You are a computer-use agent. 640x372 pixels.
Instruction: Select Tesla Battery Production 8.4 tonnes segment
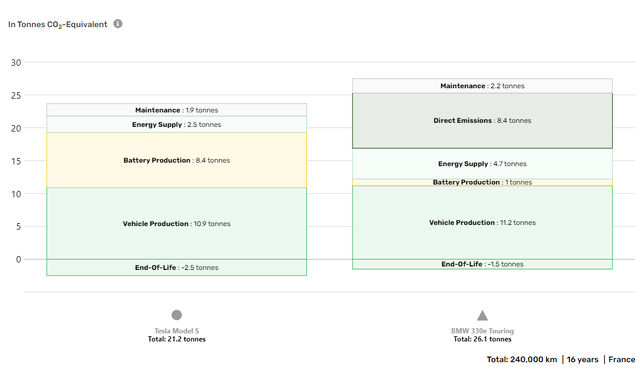pos(176,160)
